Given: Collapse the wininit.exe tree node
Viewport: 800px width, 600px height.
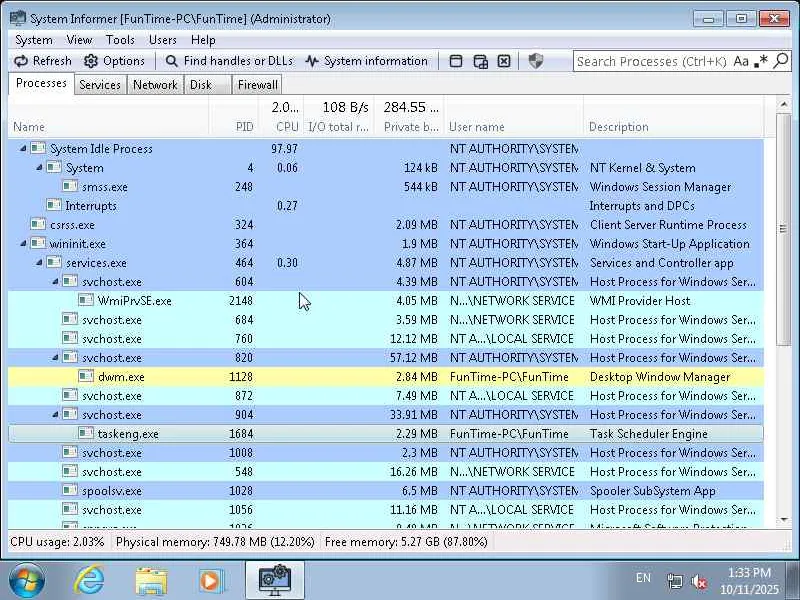Looking at the screenshot, I should [22, 243].
